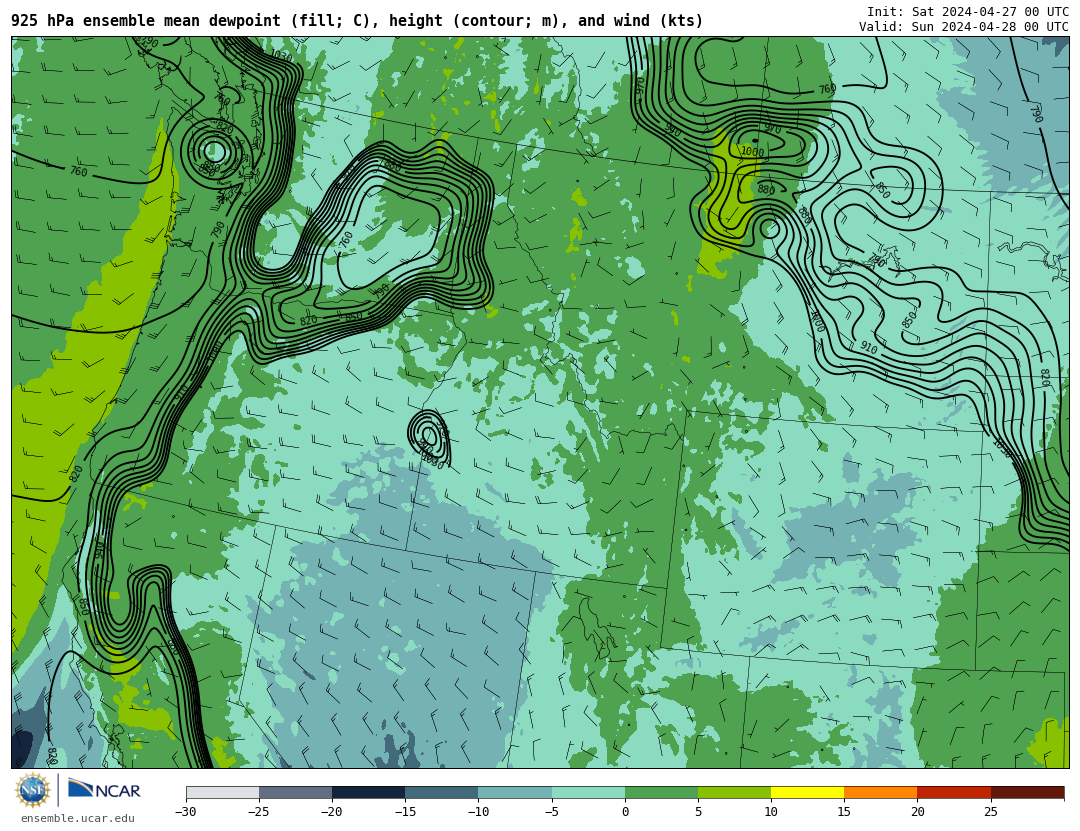Screen dimensions: 1080x831
Task: Open the ensemble.ucar.edu link text
Action: [78, 819]
